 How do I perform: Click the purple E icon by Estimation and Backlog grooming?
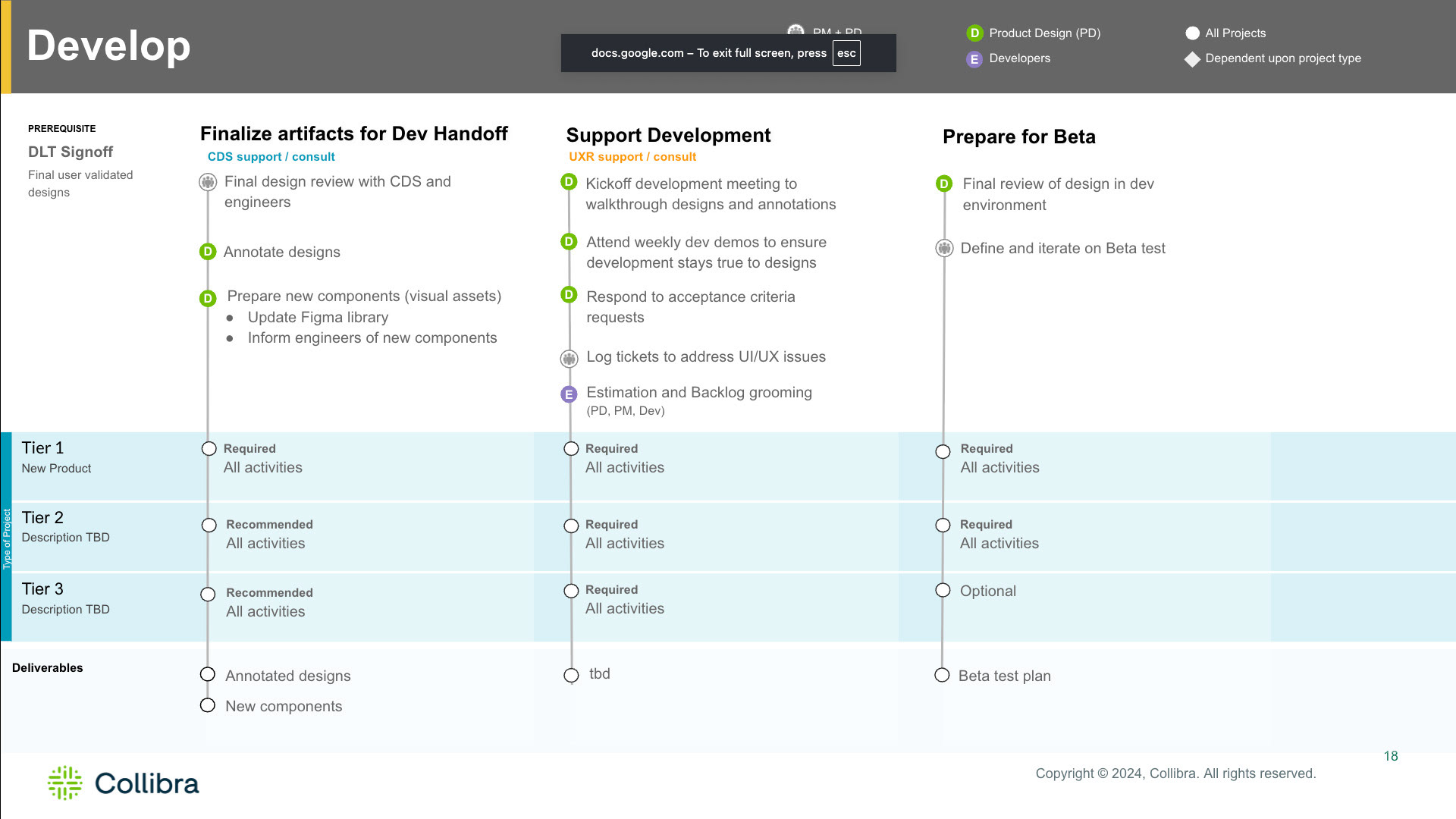tap(569, 394)
